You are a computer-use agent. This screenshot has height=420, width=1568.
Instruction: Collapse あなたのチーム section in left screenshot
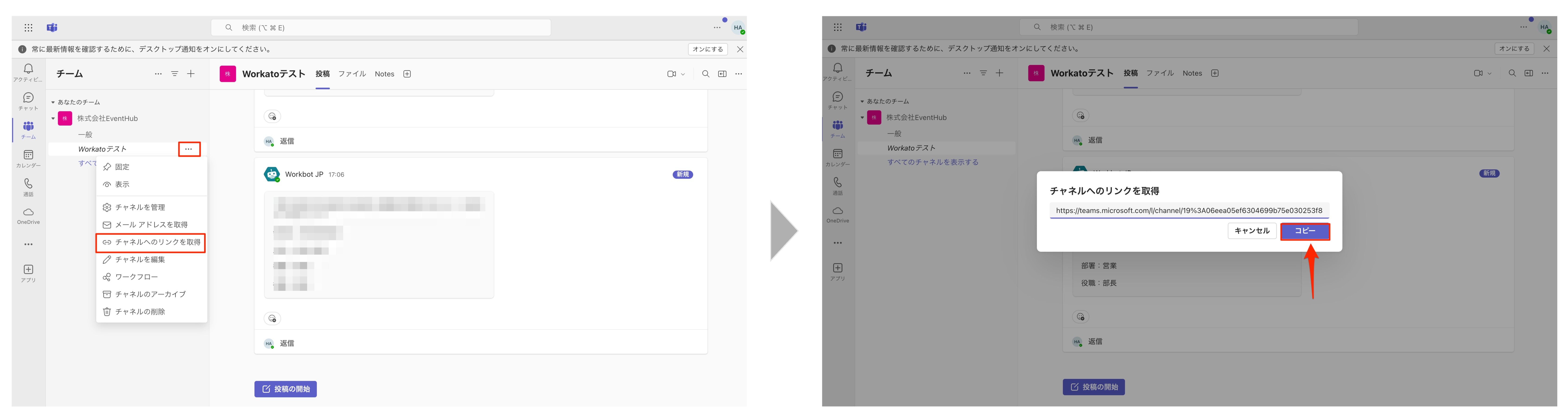coord(53,102)
